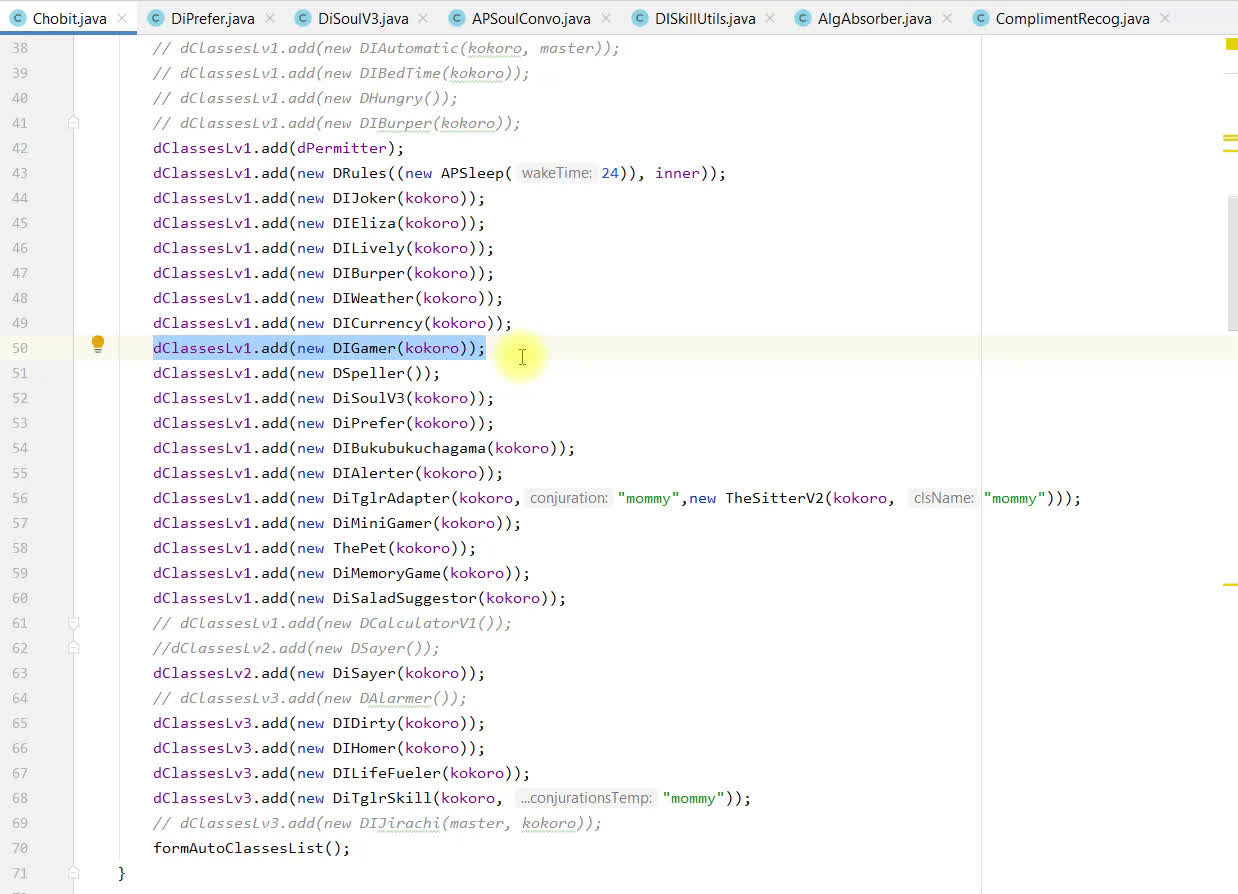Click the vertical editor scrollbar thumb

coord(1232,260)
